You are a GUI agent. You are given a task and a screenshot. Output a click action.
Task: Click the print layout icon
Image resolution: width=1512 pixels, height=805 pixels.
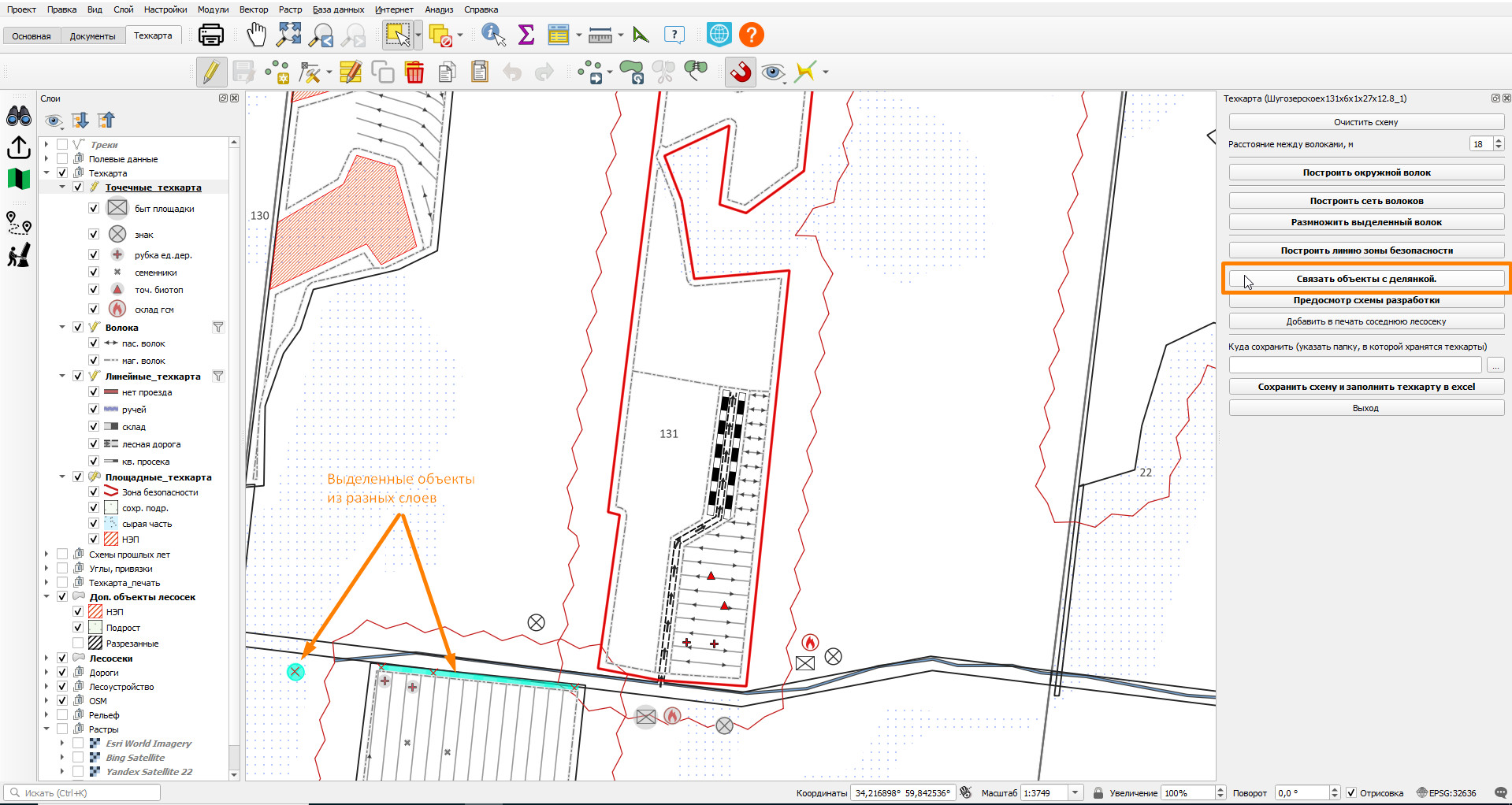click(210, 35)
